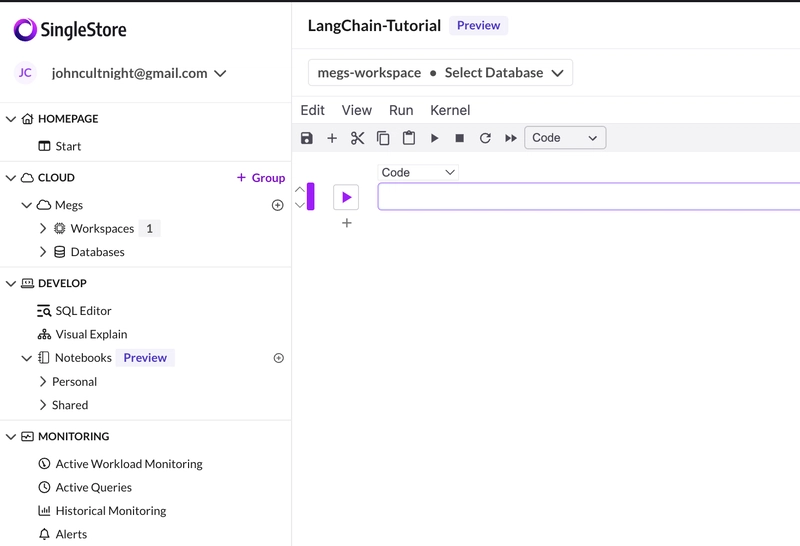Insert a cell with the toolbar plus icon
The image size is (800, 546).
click(x=332, y=138)
